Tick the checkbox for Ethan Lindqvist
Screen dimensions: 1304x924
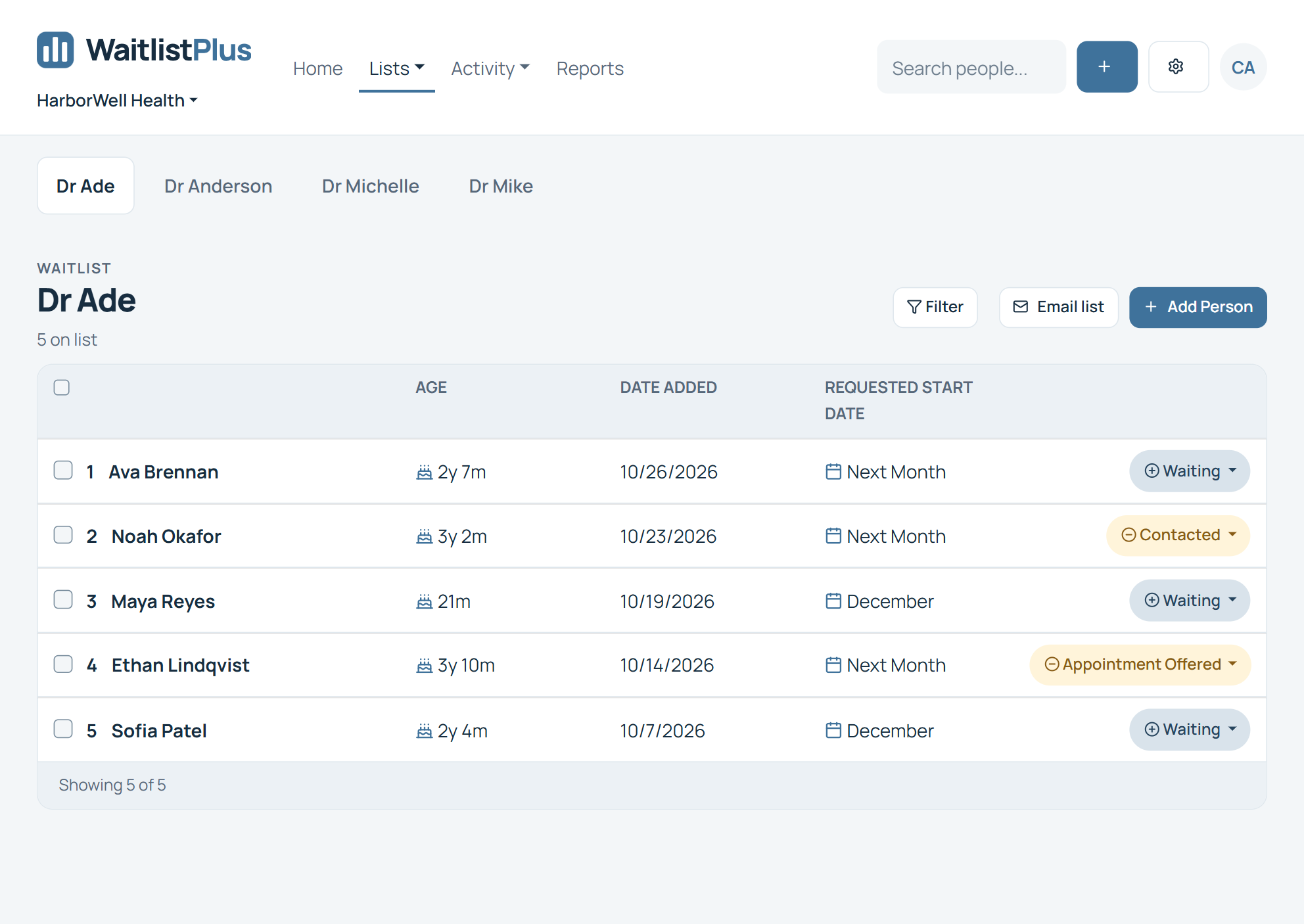[63, 664]
